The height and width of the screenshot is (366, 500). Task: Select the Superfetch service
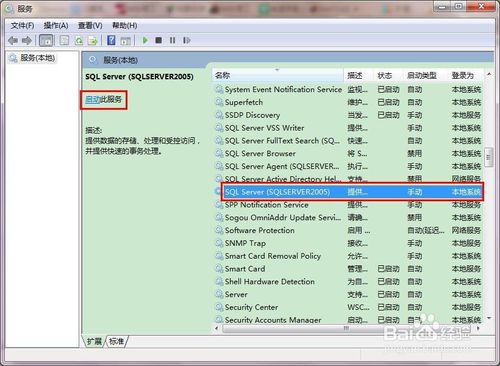pyautogui.click(x=348, y=102)
